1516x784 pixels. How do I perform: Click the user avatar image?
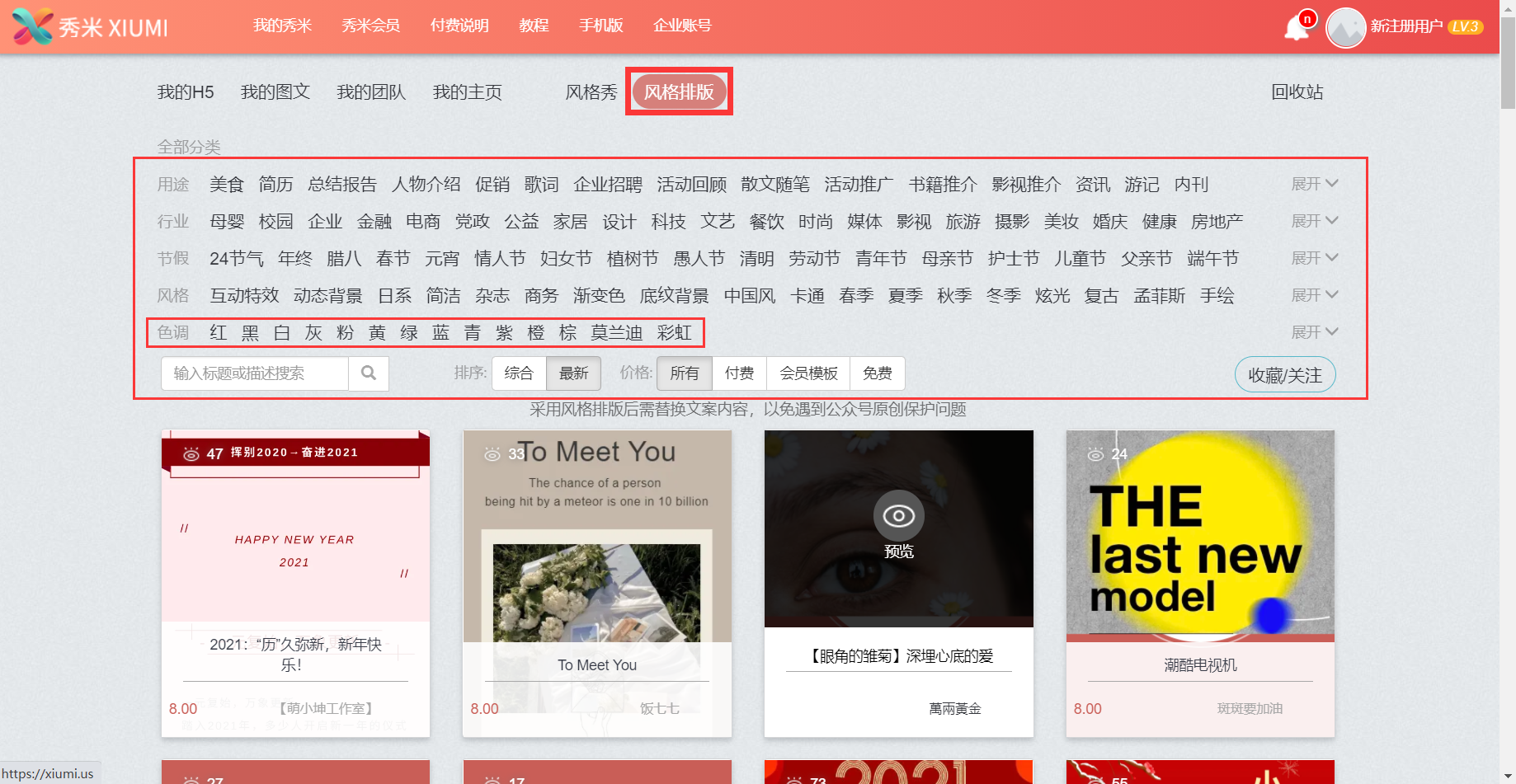pyautogui.click(x=1344, y=26)
